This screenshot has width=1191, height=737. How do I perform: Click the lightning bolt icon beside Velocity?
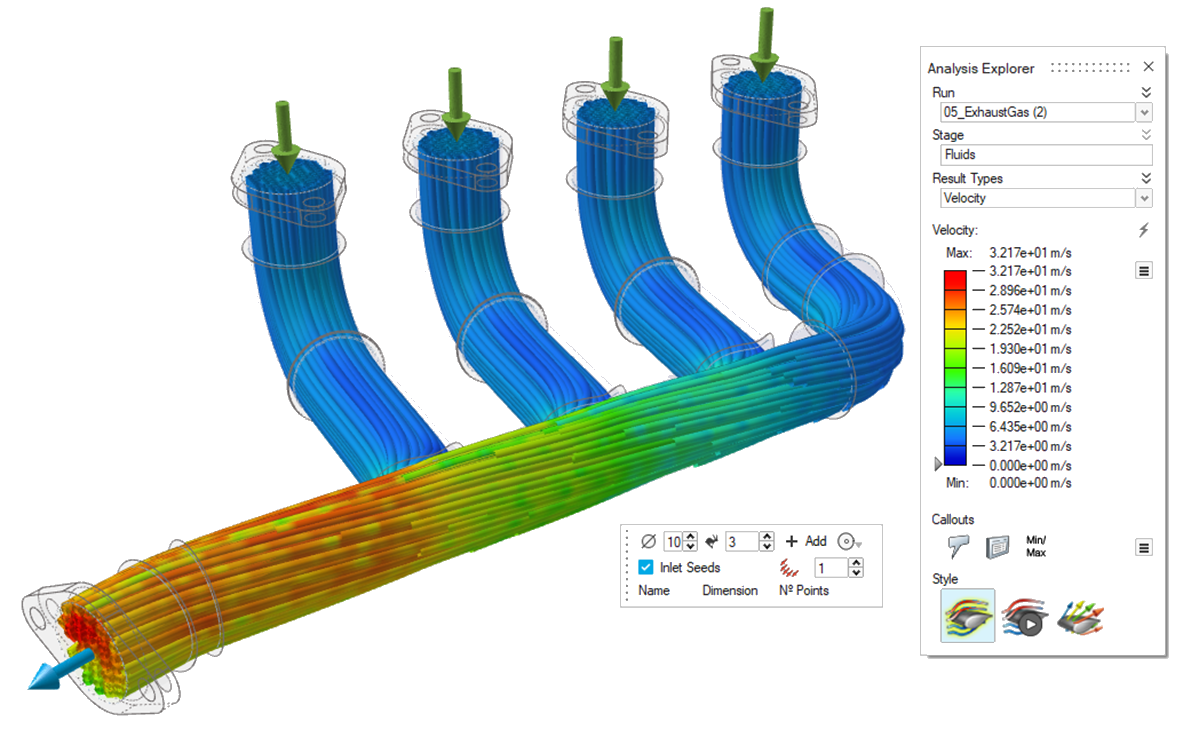[1144, 231]
